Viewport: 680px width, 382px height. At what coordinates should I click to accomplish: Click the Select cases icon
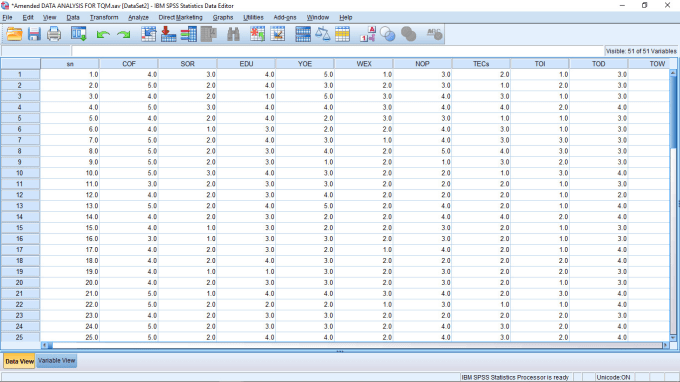pos(342,34)
